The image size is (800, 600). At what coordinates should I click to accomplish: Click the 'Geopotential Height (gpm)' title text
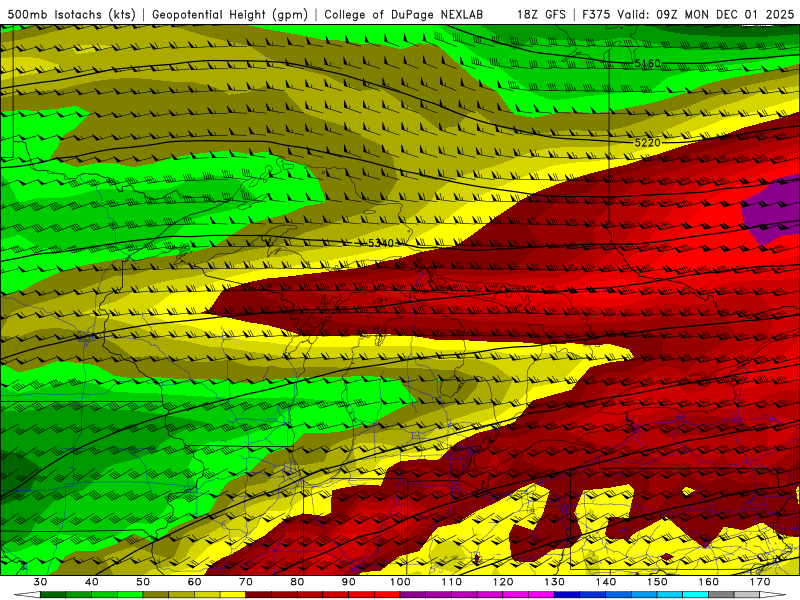click(230, 14)
